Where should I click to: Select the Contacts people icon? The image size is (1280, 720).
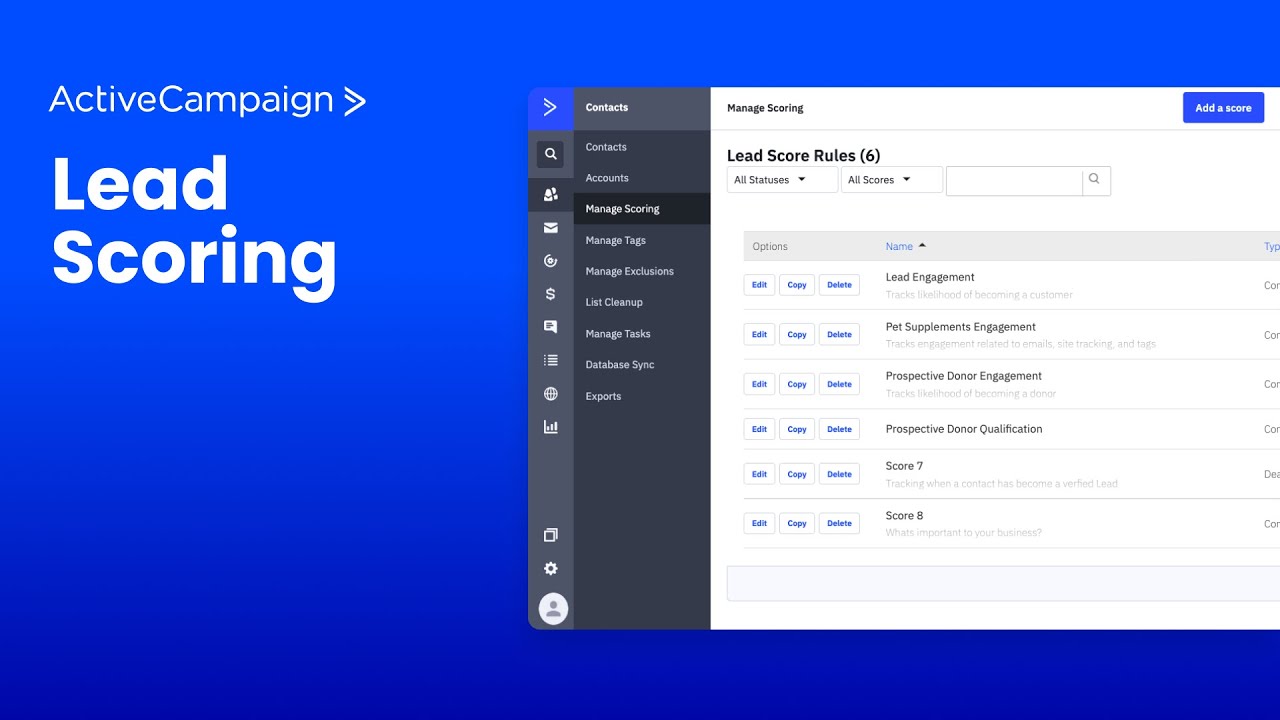[x=550, y=194]
